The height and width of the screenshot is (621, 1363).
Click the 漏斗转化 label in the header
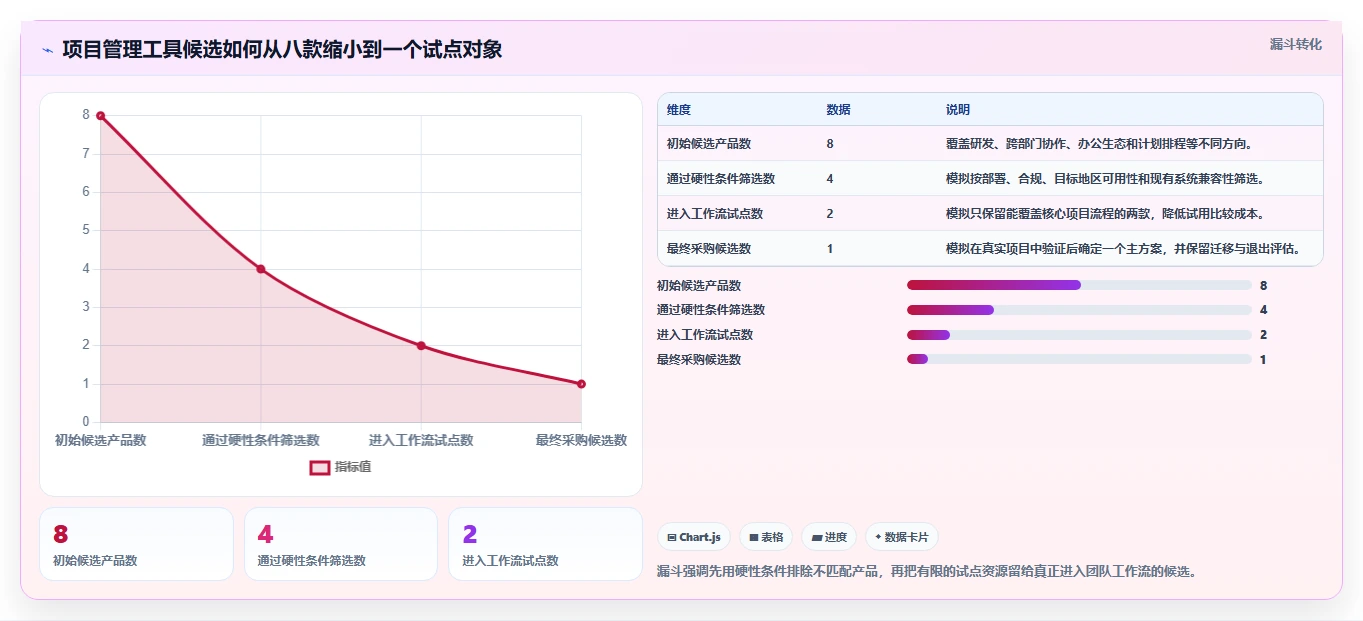[1295, 44]
